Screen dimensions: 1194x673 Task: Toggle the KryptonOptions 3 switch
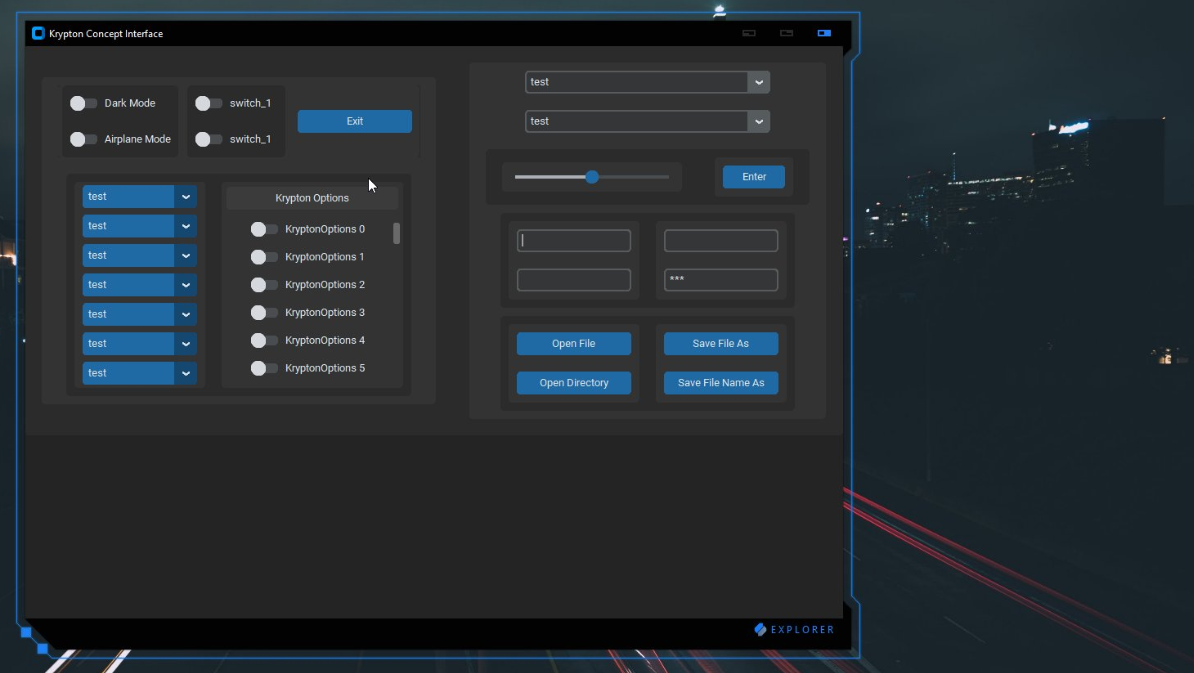pyautogui.click(x=264, y=313)
